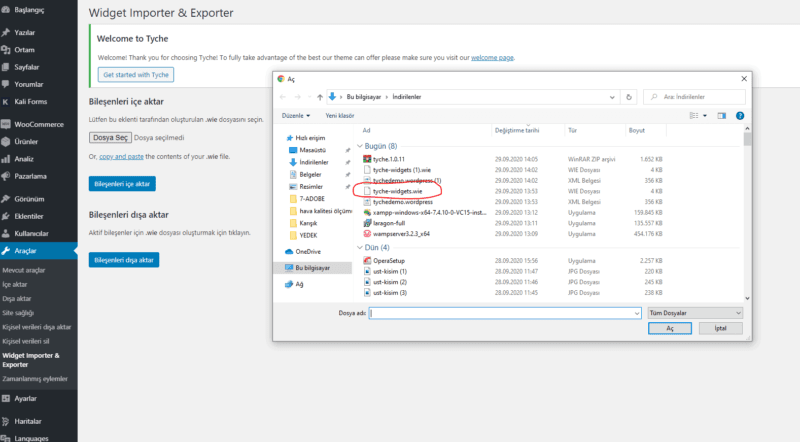Viewport: 800px width, 442px height.
Task: Click the Aç button to open file
Action: click(x=671, y=328)
